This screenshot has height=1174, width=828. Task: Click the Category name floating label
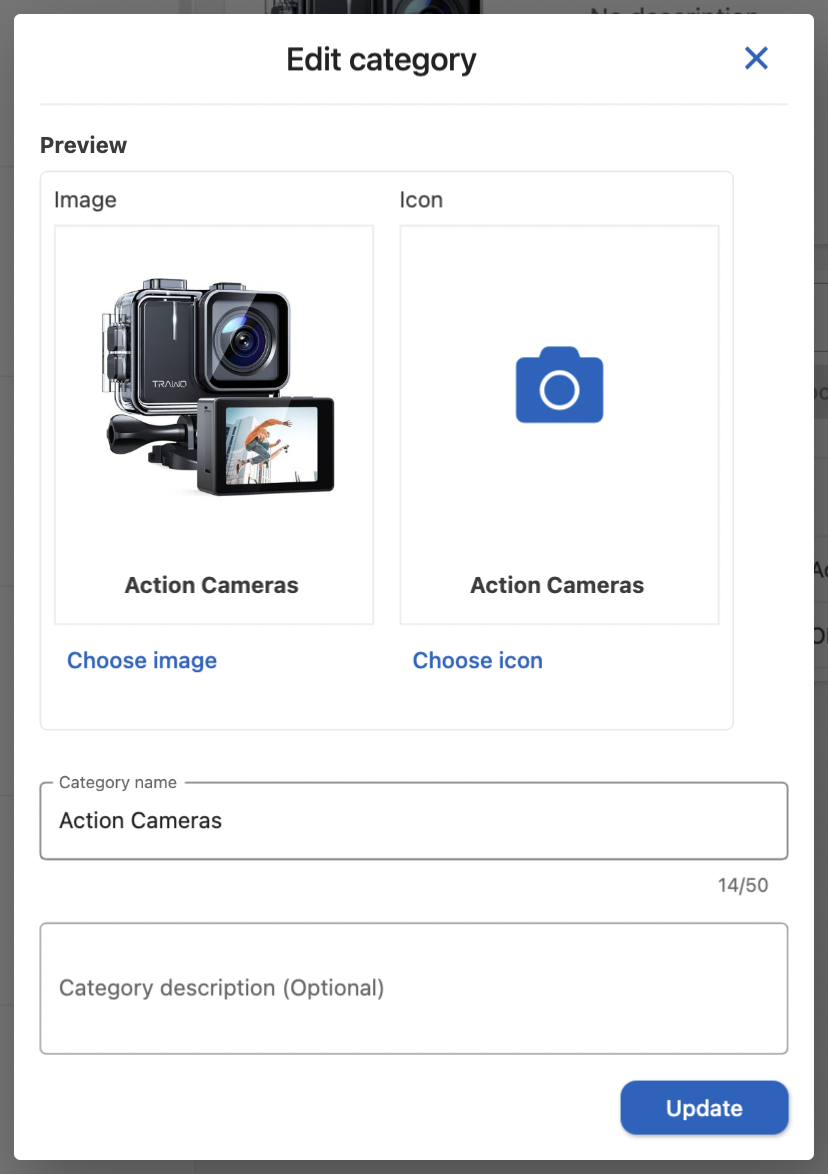point(118,783)
